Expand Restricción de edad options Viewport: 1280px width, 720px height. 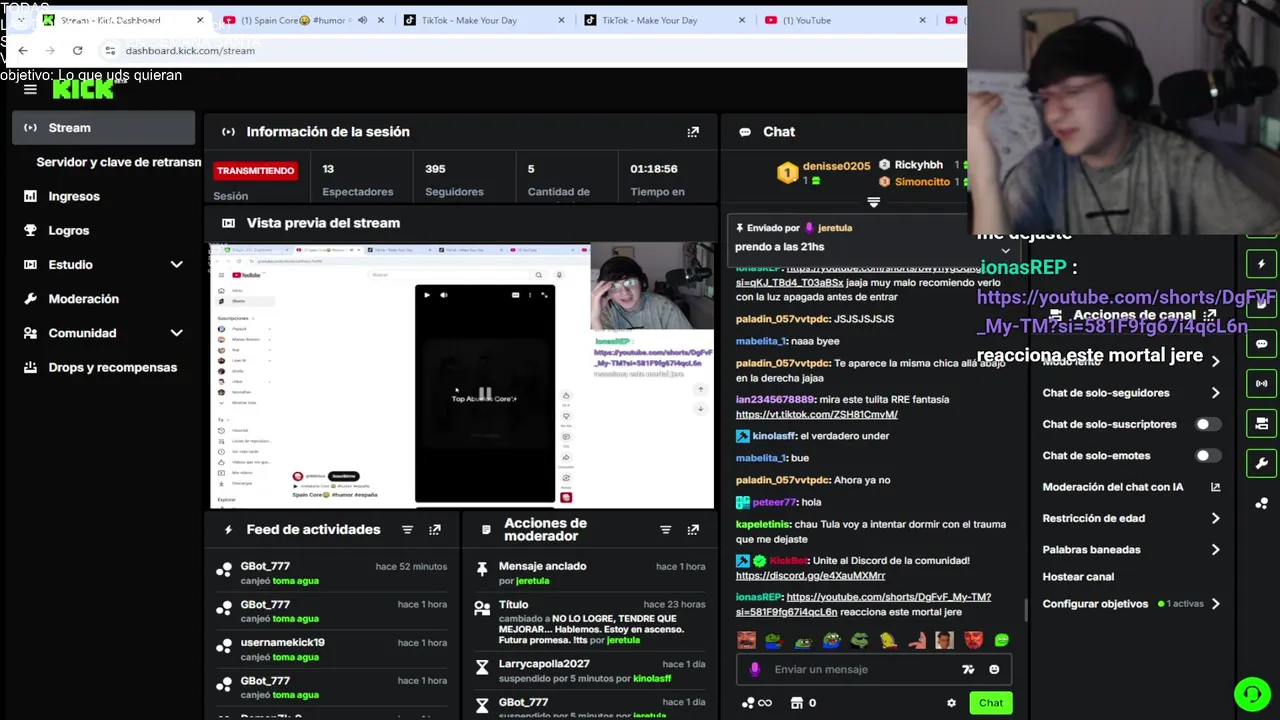tap(1215, 518)
